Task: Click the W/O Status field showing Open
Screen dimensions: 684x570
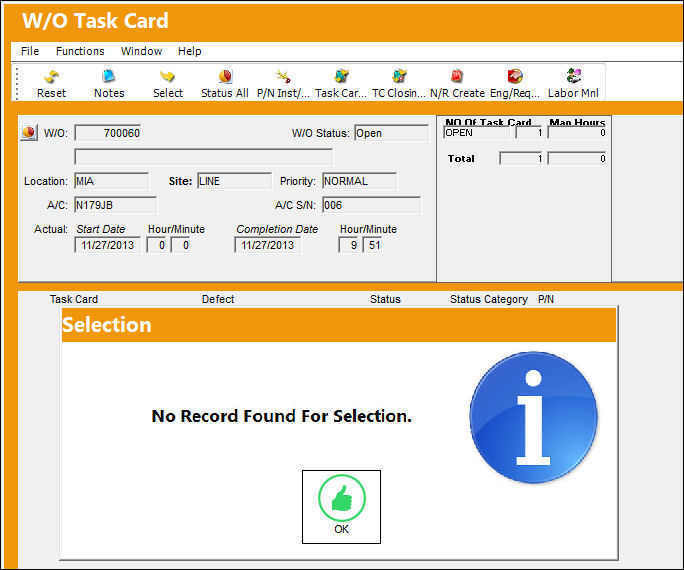Action: click(x=392, y=133)
